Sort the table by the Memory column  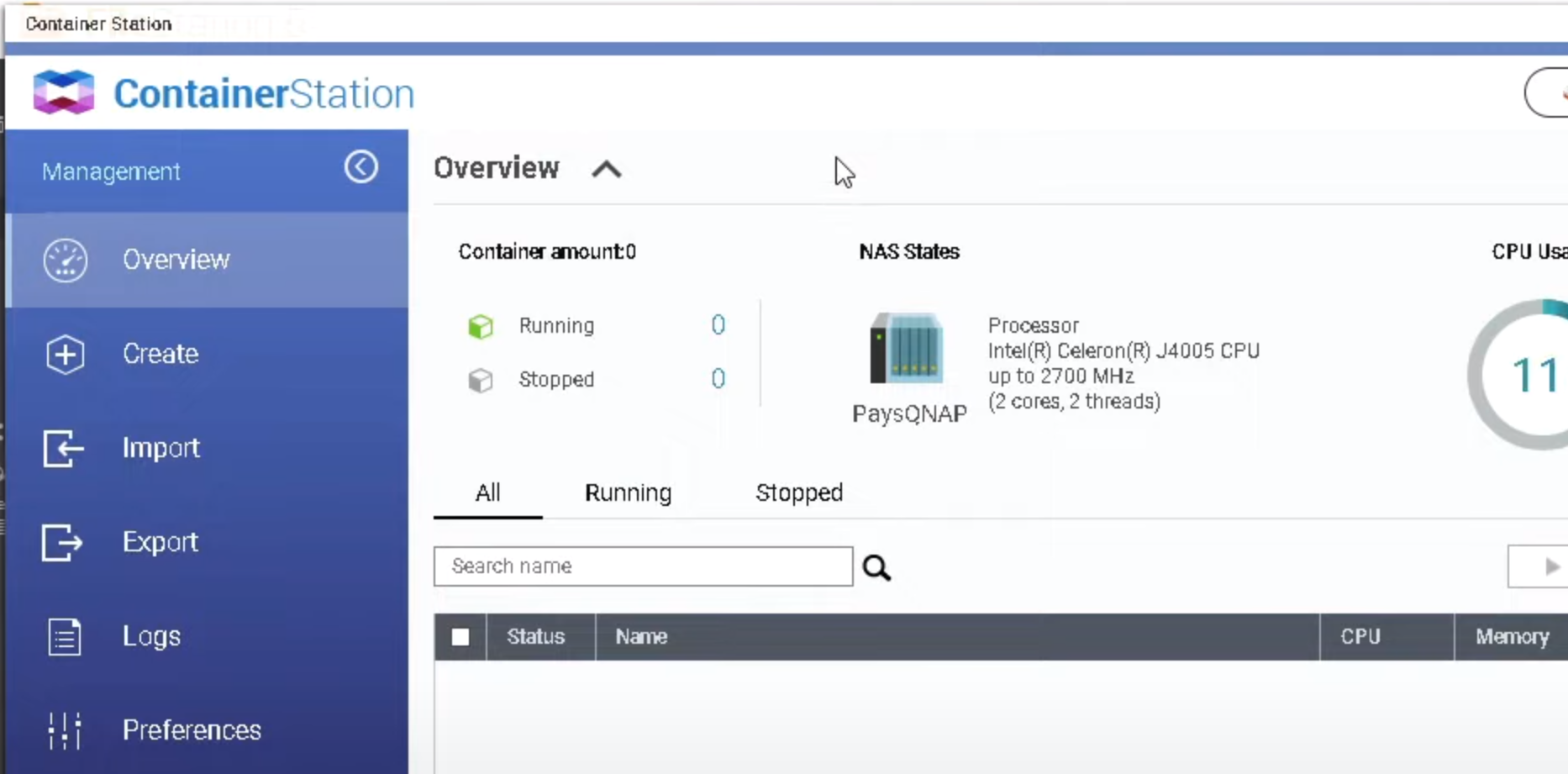[1512, 637]
